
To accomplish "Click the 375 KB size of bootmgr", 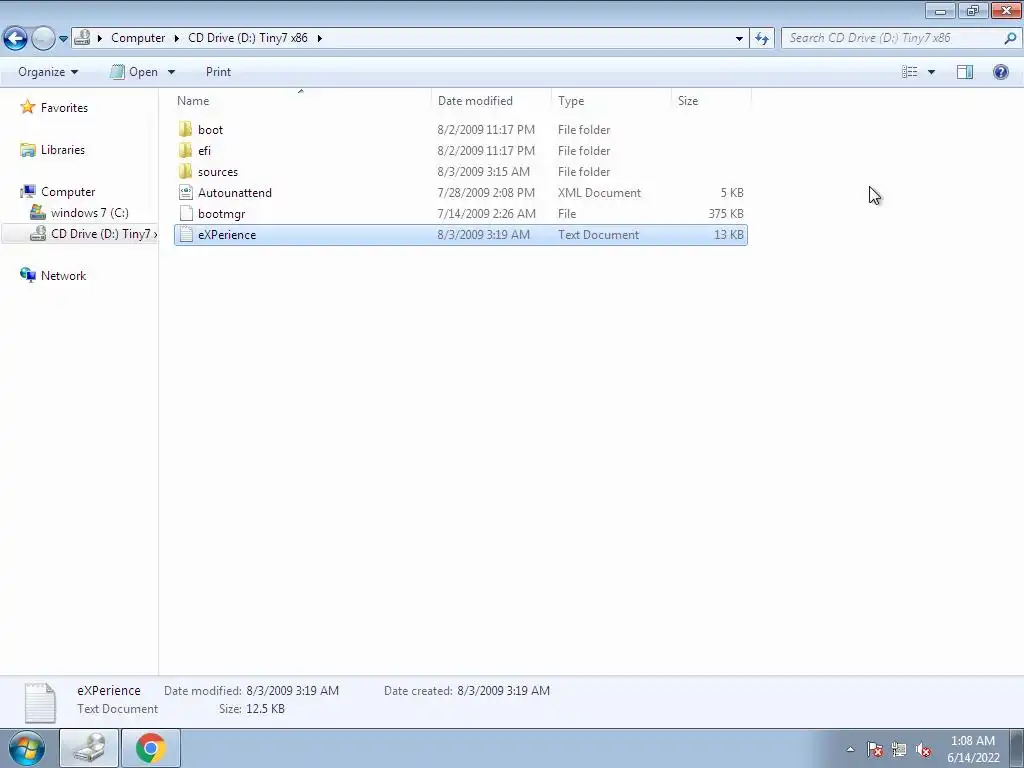I will point(726,214).
